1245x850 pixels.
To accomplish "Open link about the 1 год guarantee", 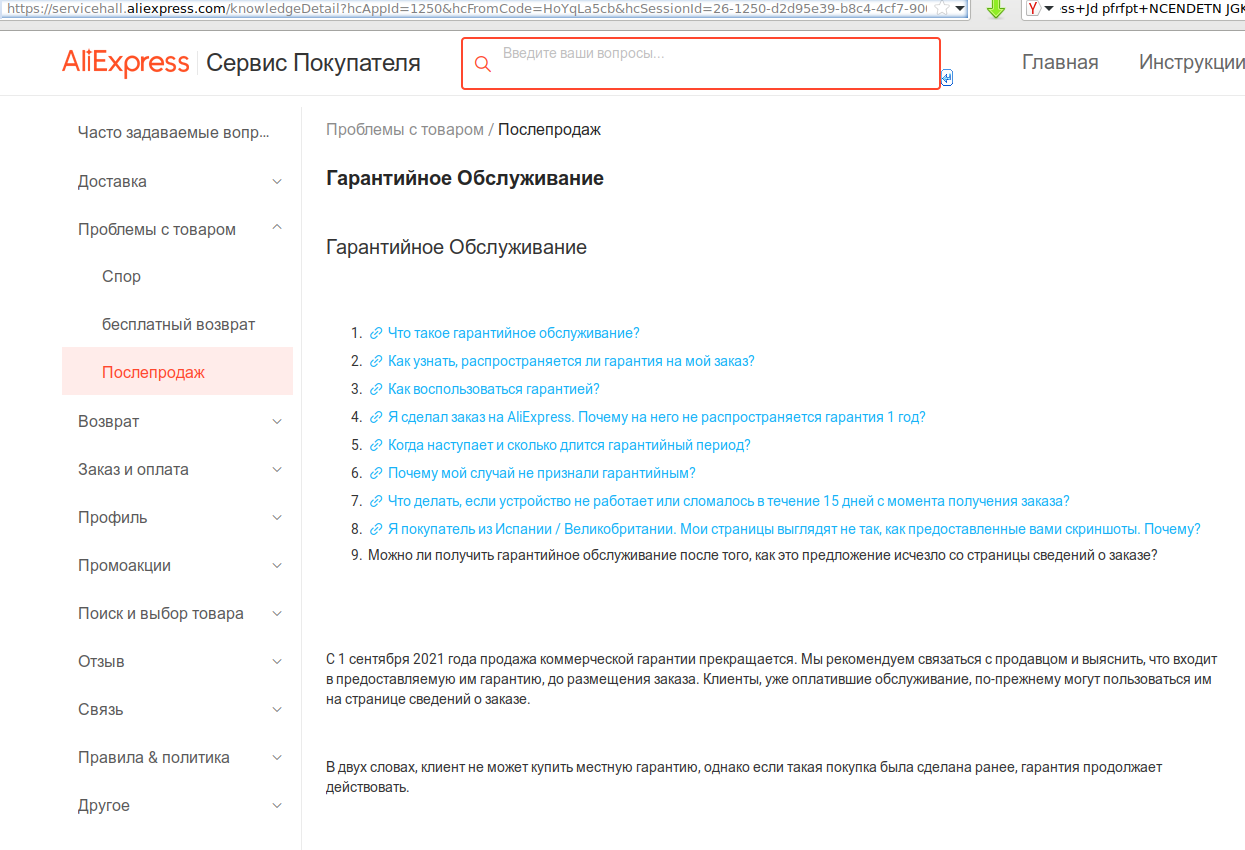I will pos(657,417).
